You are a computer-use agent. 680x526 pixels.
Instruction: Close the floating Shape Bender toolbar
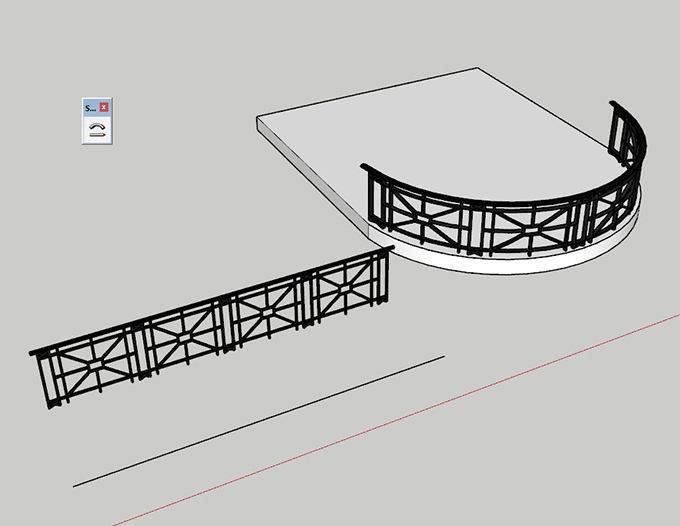(x=105, y=106)
